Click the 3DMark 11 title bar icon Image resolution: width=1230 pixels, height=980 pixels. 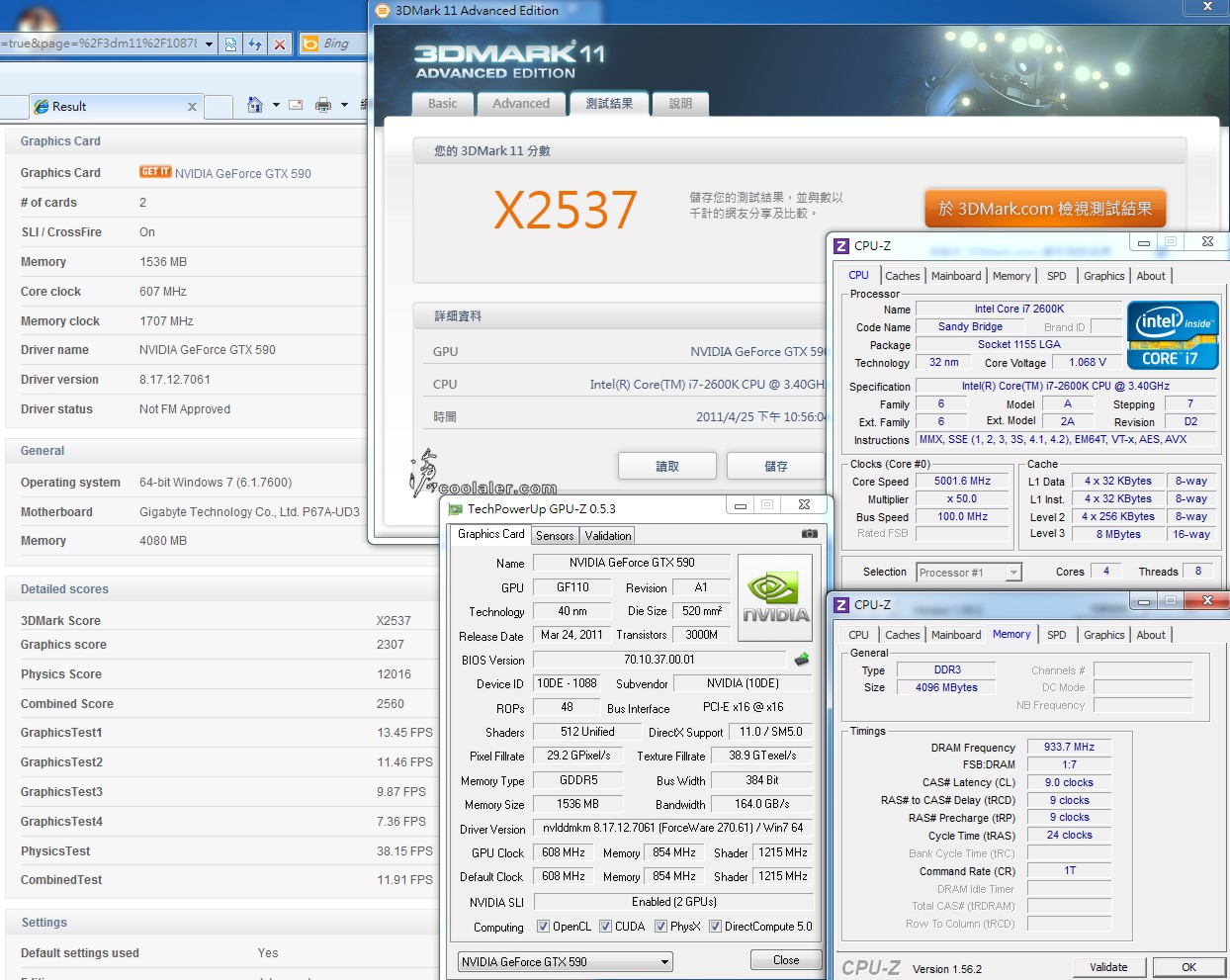(x=383, y=11)
